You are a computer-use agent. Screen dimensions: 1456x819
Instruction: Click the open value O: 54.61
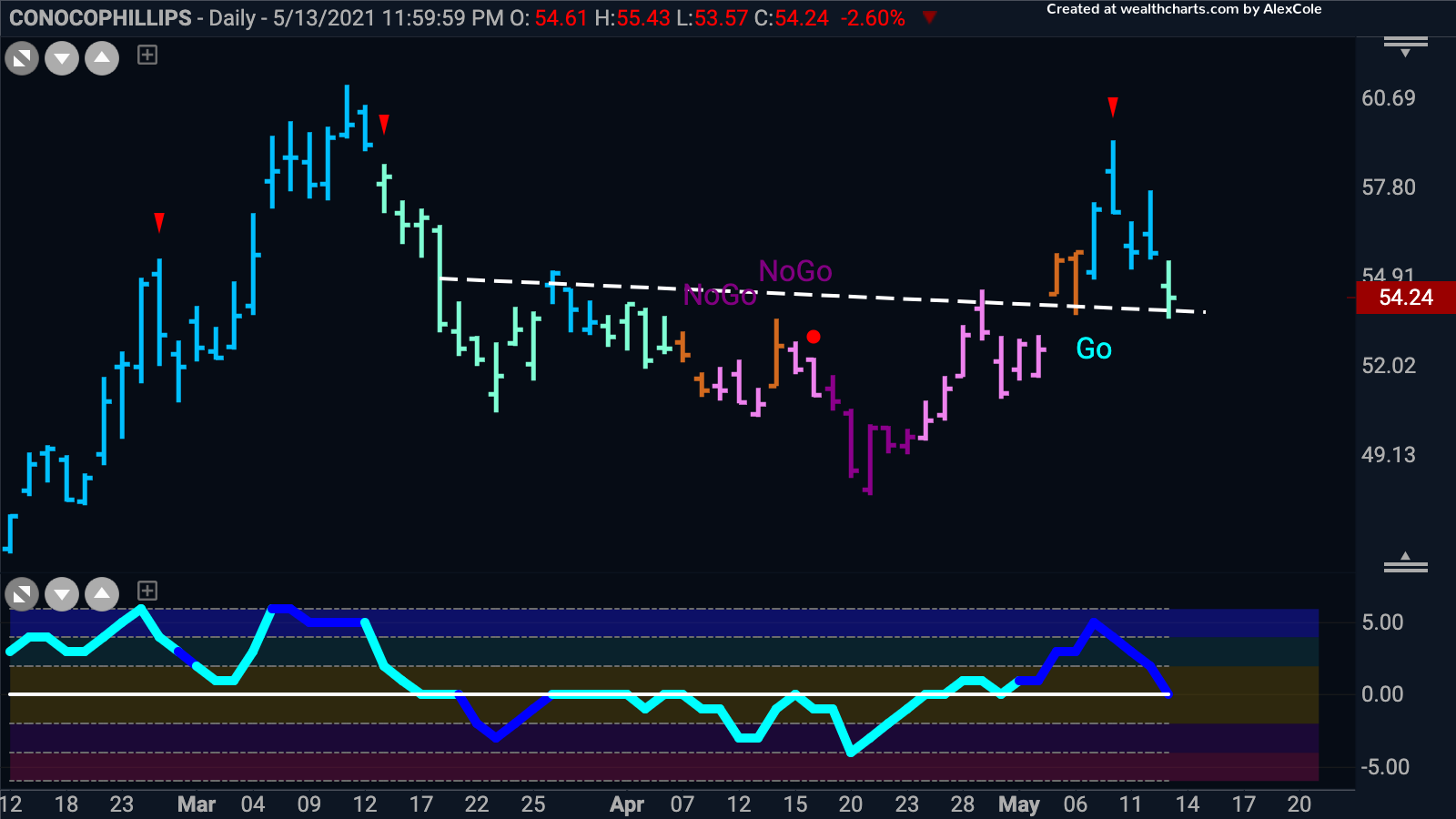tap(549, 18)
